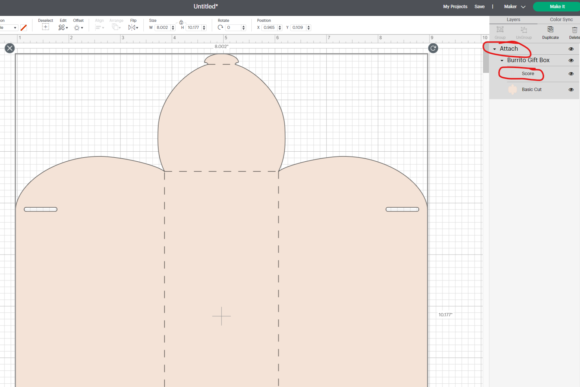Click the Basic Cut layer color thumbnail

coord(512,89)
